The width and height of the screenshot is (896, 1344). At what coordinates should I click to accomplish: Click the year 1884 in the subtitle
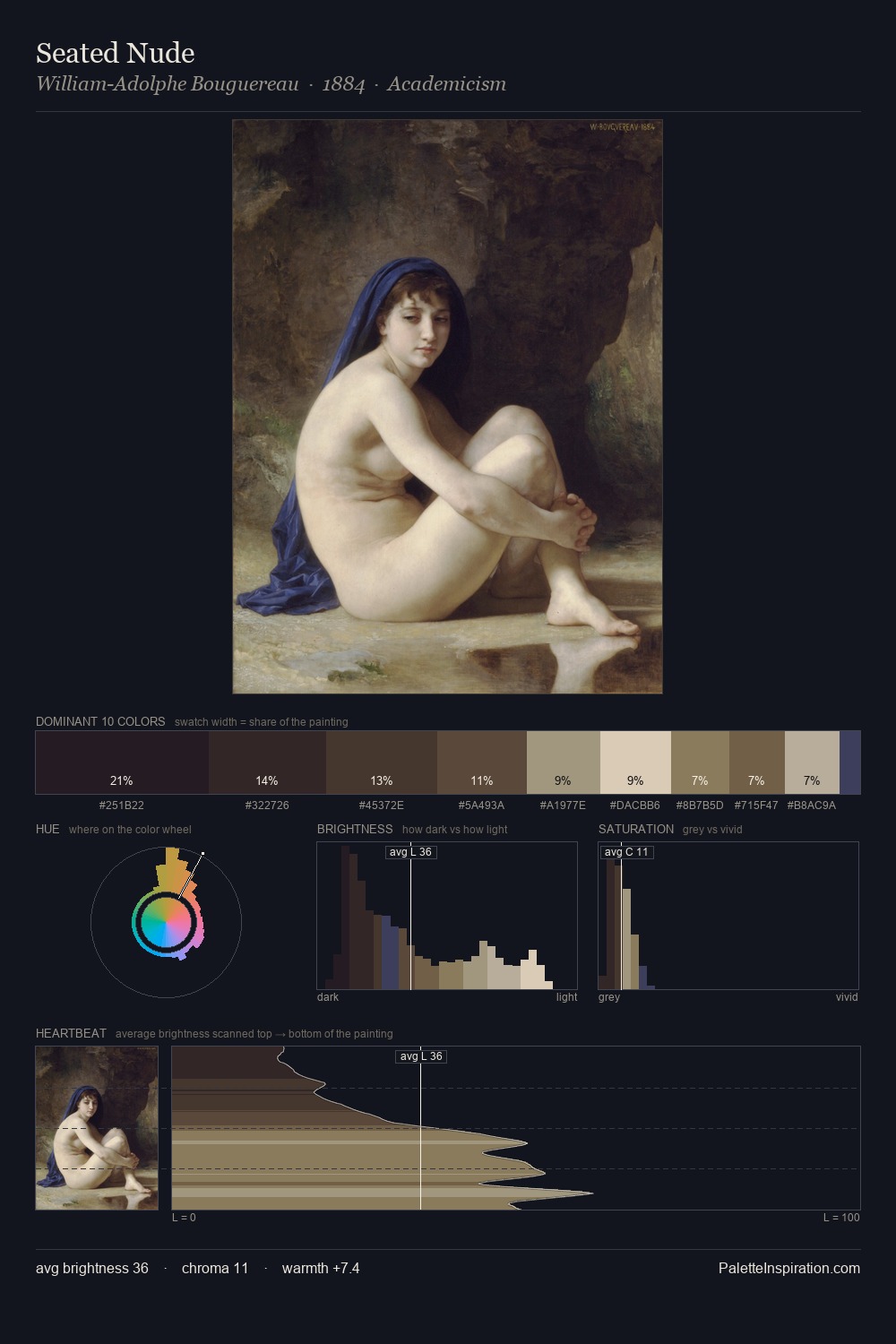point(344,84)
